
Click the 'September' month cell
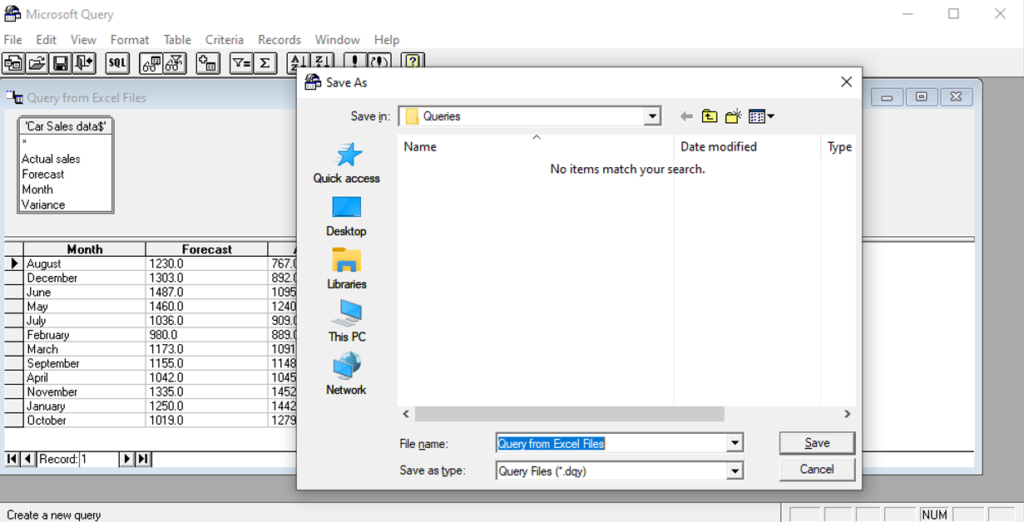[x=85, y=363]
